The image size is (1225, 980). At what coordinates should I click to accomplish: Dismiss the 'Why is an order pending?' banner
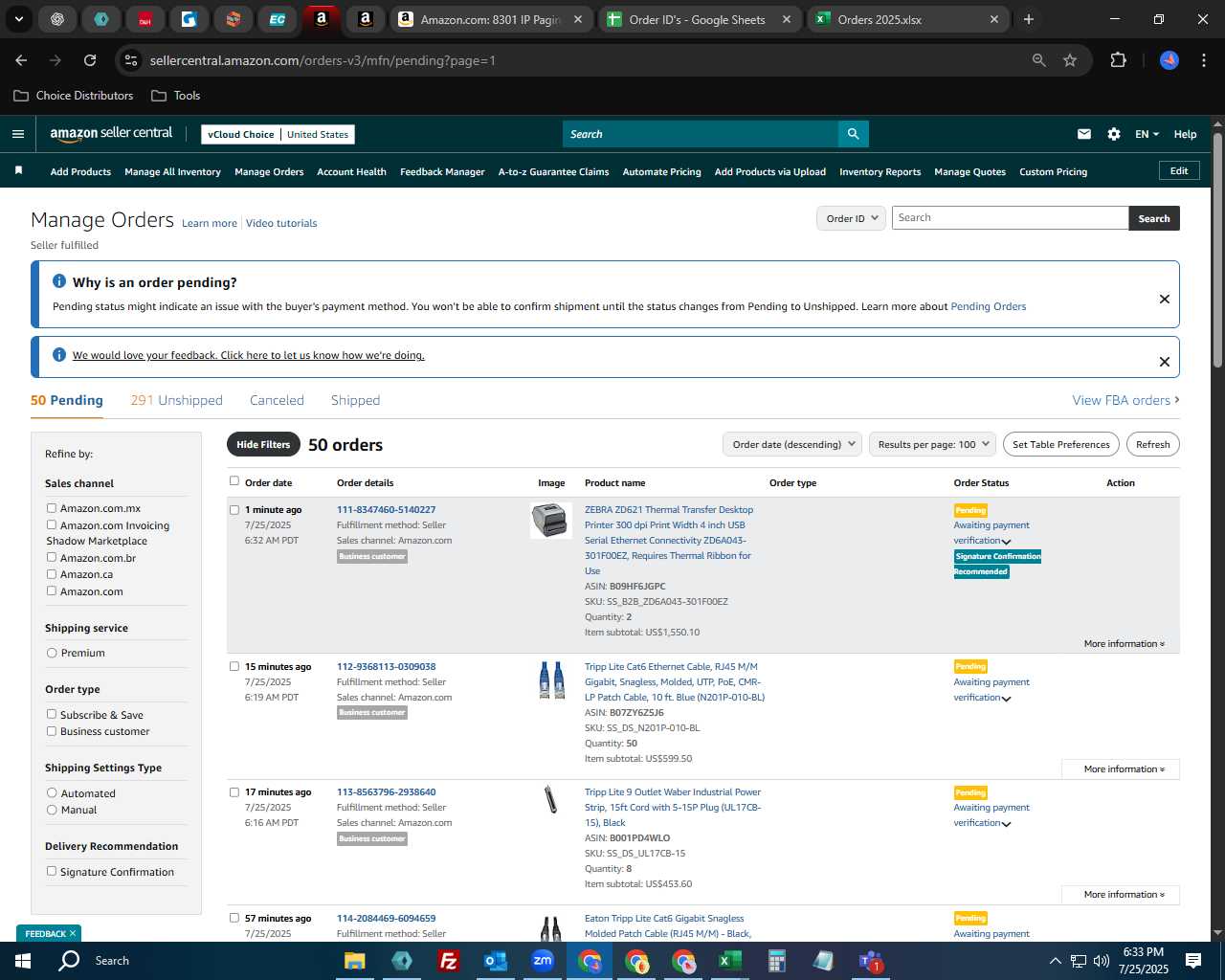[1165, 299]
